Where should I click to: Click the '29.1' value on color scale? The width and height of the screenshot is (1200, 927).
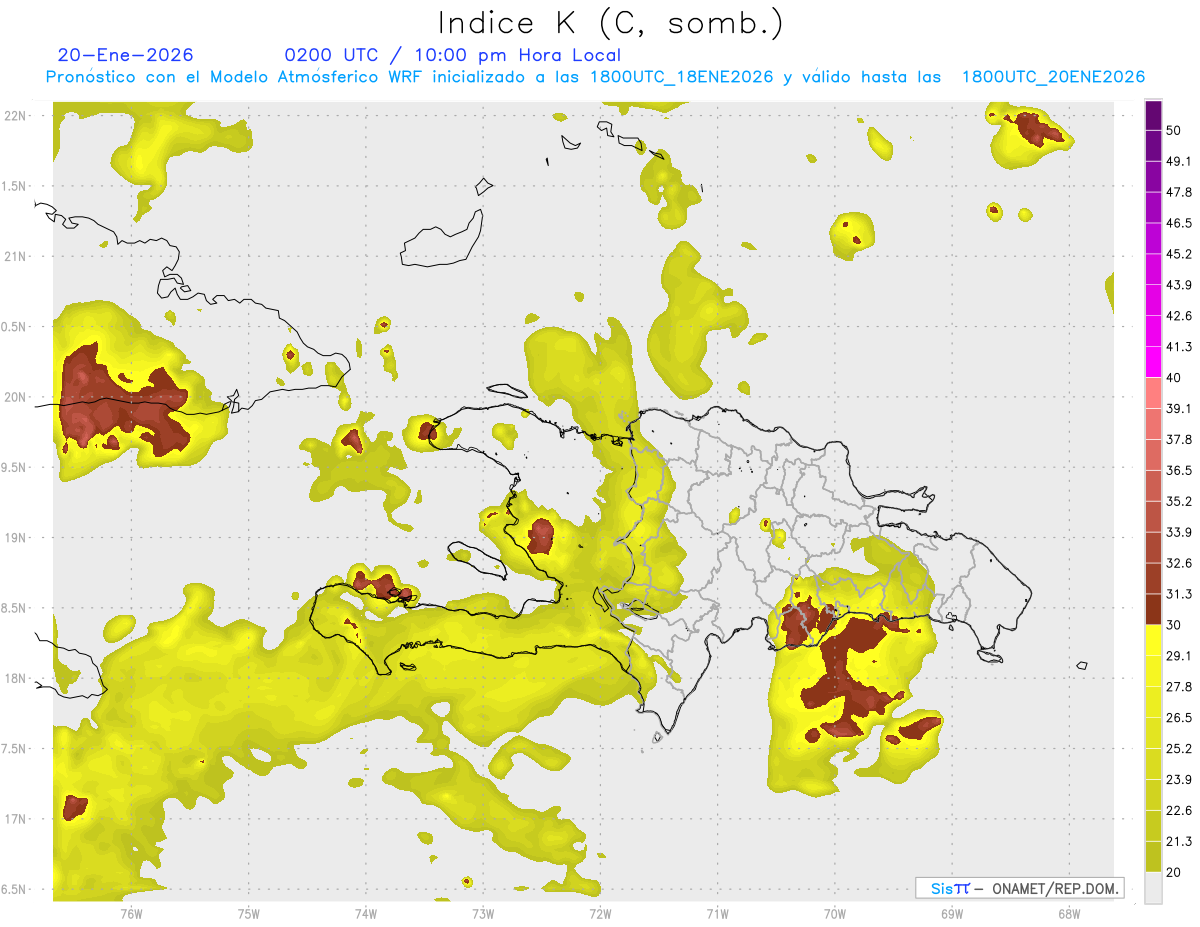coord(1179,656)
